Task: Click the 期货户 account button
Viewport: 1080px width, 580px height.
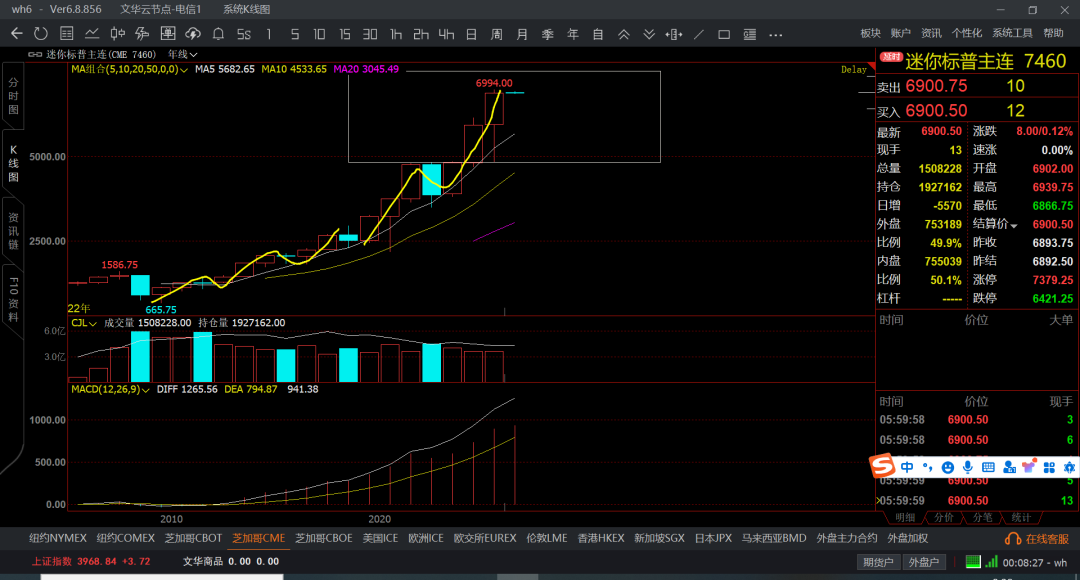Action: pos(878,562)
